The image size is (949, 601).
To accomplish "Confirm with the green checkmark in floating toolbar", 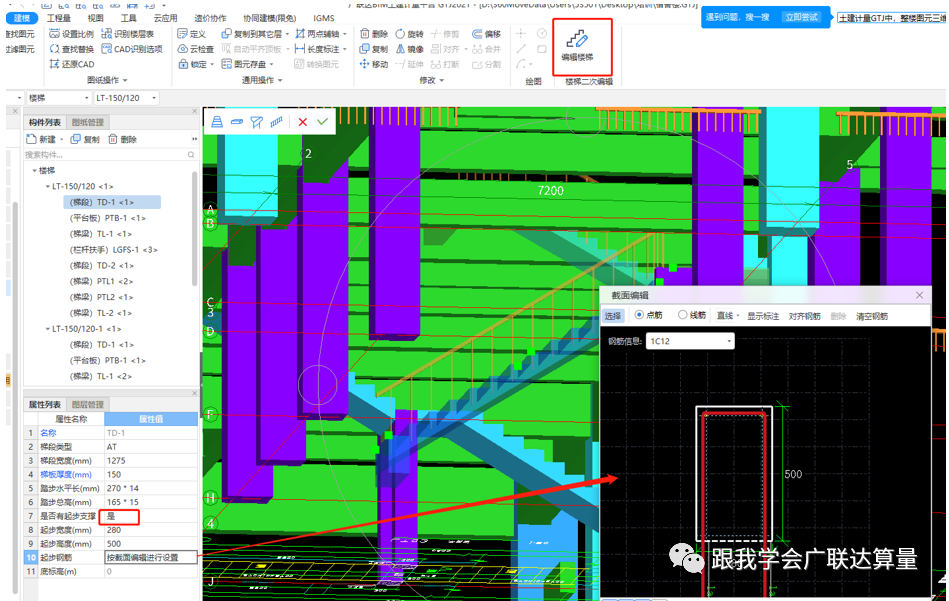I will click(x=323, y=122).
